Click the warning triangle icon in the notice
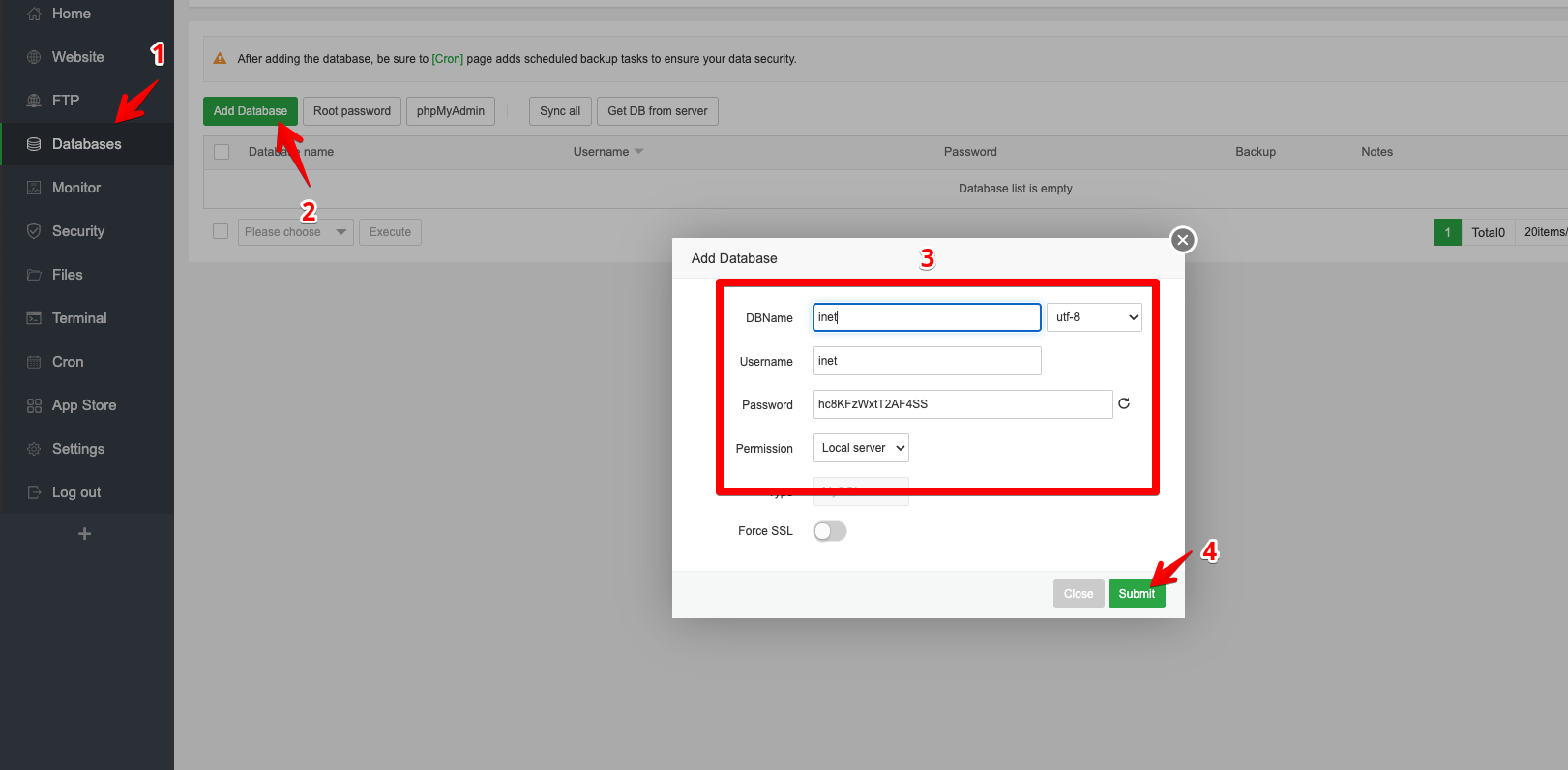The width and height of the screenshot is (1568, 770). 220,58
